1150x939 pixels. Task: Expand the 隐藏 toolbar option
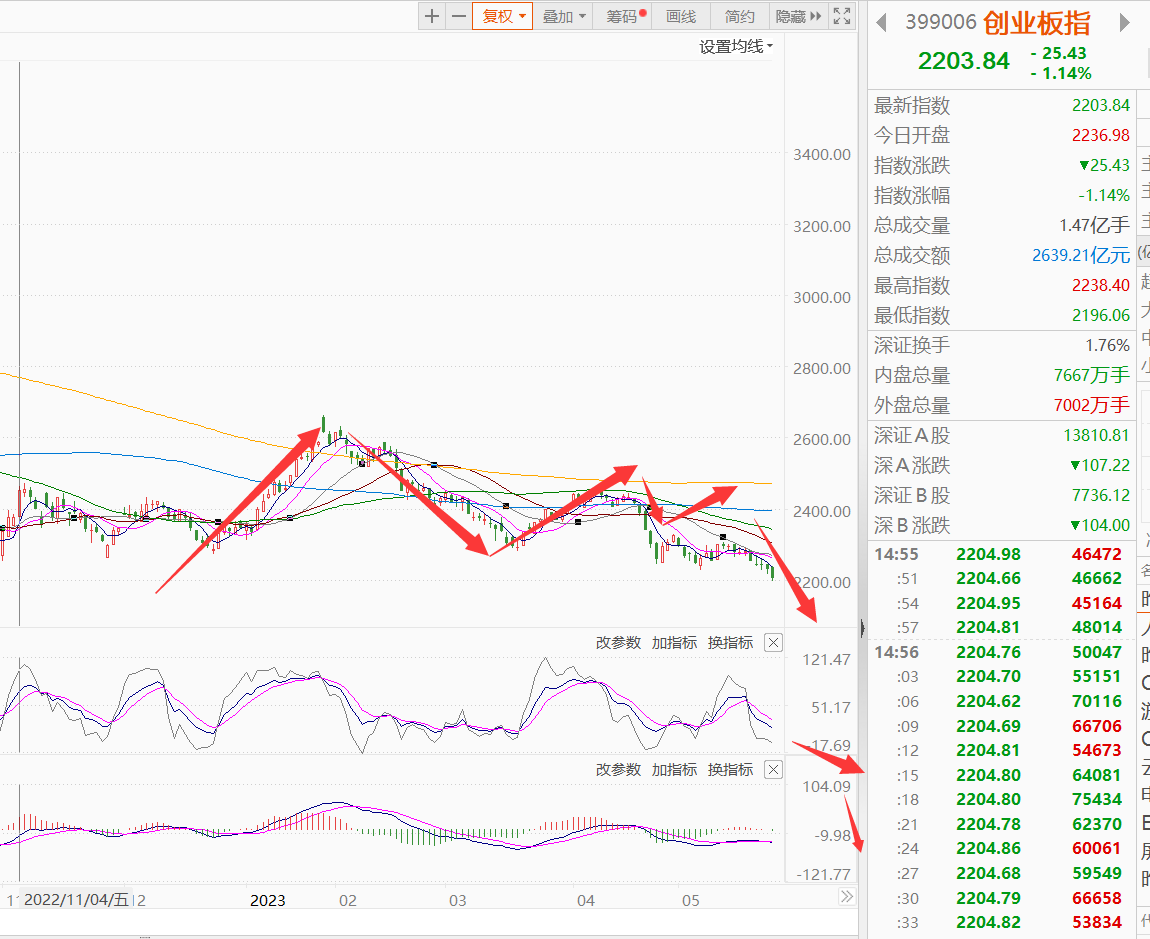pos(798,16)
